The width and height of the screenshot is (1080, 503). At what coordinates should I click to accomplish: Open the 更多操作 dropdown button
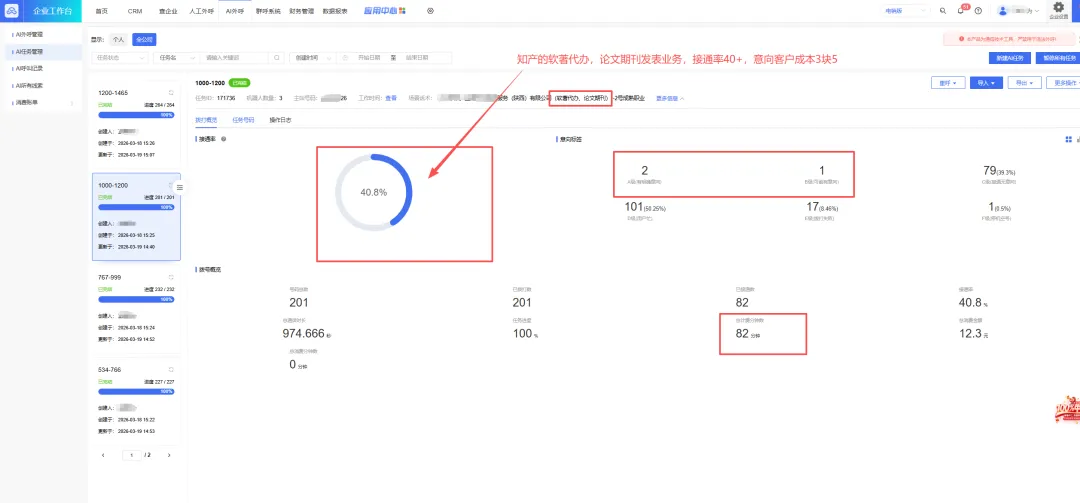point(1064,83)
